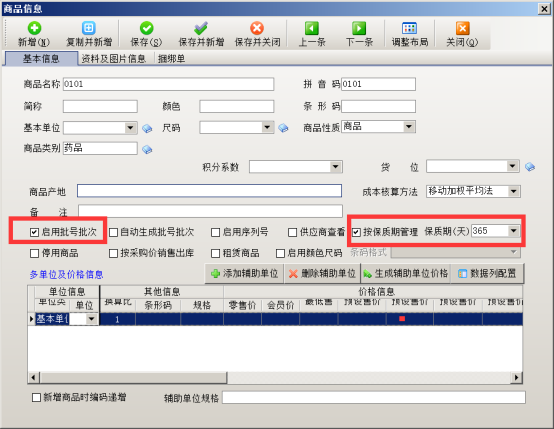Image resolution: width=554 pixels, height=429 pixels.
Task: Go to previous record with 上一条
Action: pyautogui.click(x=312, y=28)
